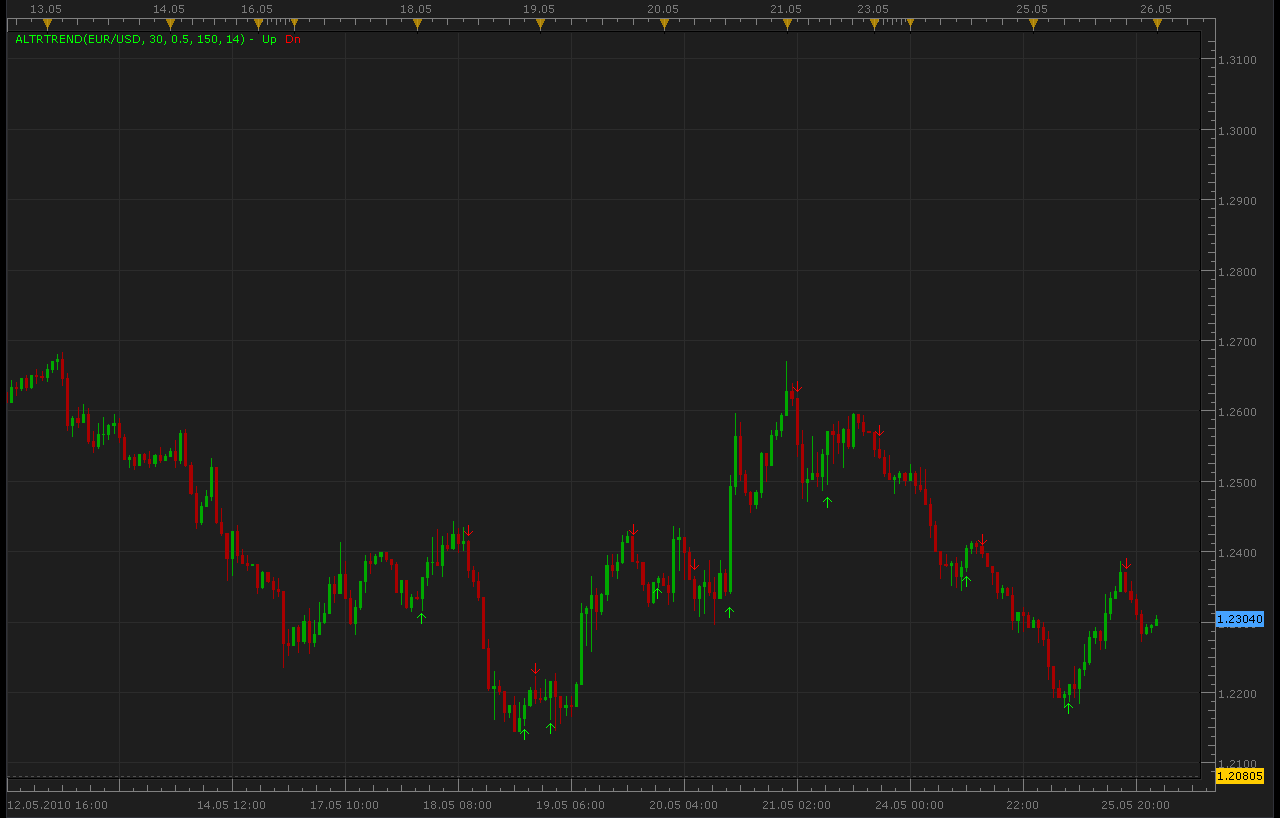1280x818 pixels.
Task: Click the rightmost green up arrow near 1.2180
Action: [x=1068, y=708]
